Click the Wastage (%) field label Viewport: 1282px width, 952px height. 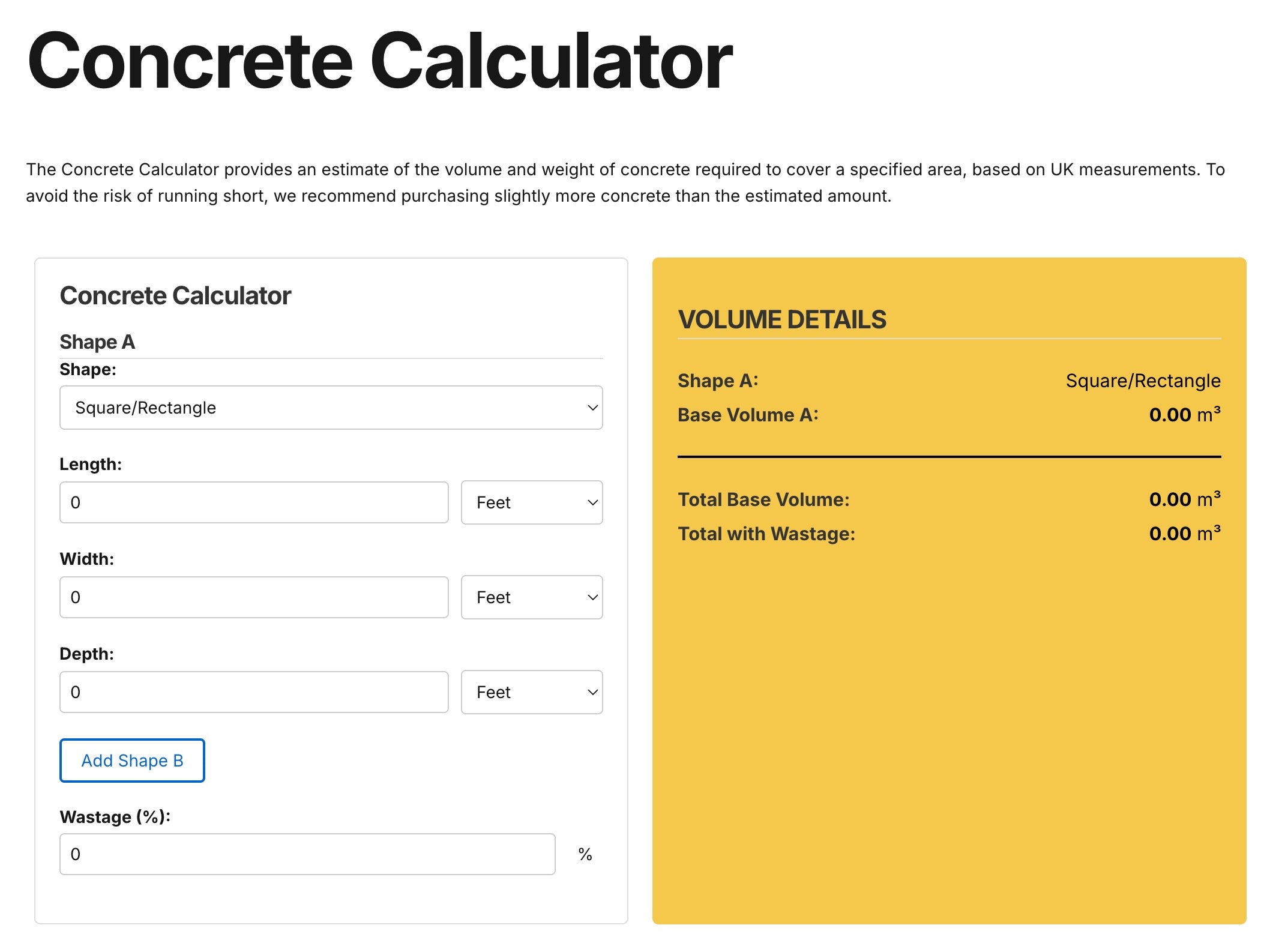(115, 817)
